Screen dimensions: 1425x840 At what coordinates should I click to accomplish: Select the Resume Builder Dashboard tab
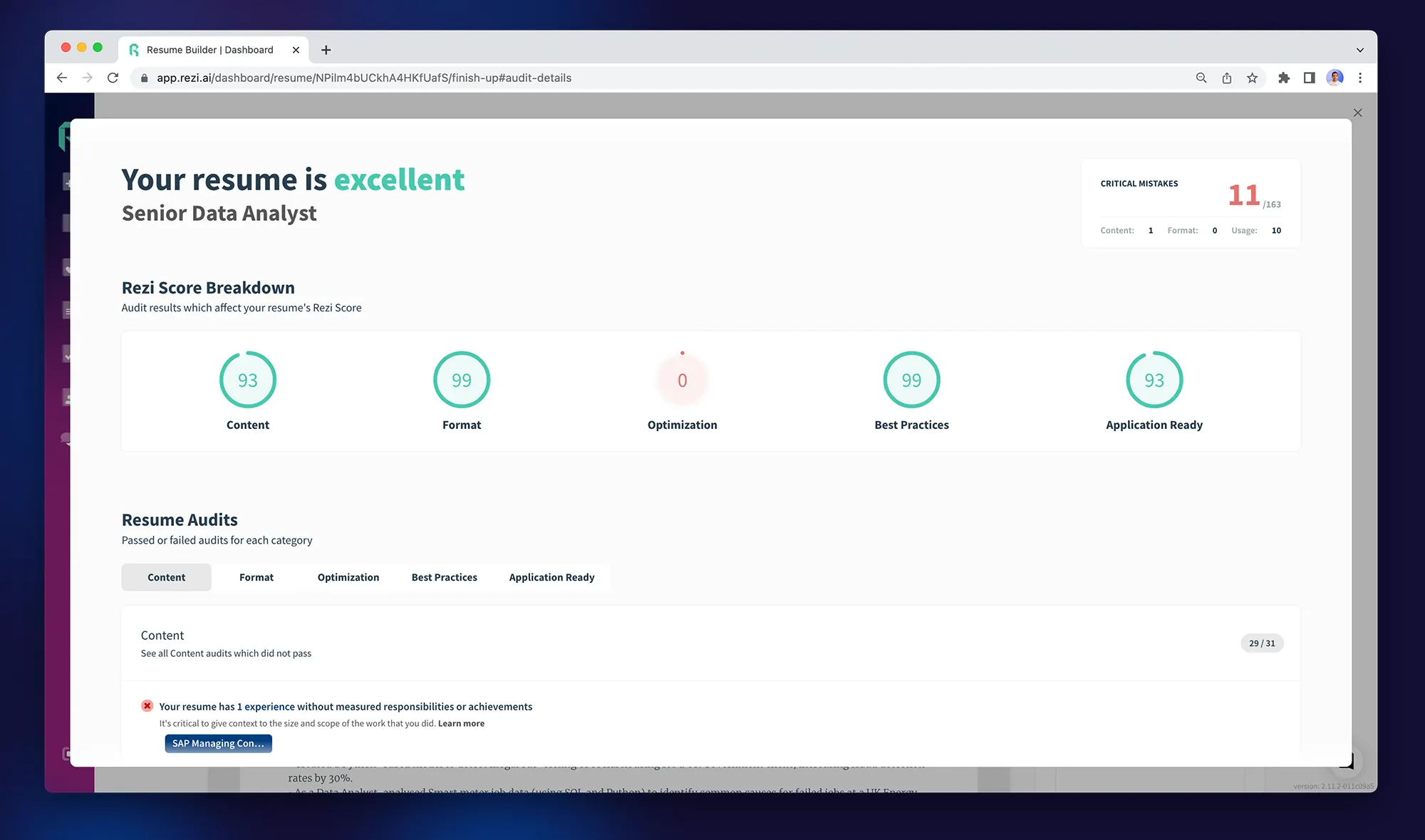click(213, 50)
